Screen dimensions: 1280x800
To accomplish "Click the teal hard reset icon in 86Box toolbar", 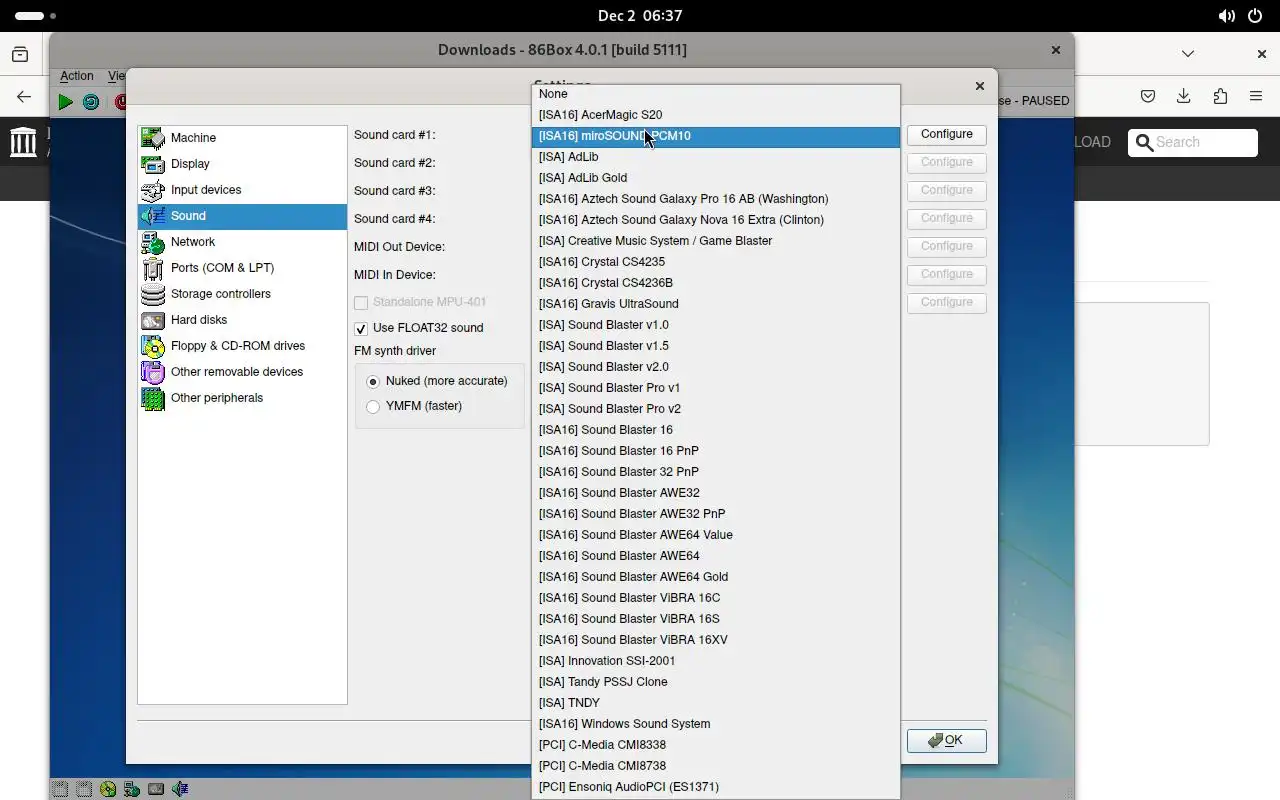I will click(x=91, y=101).
